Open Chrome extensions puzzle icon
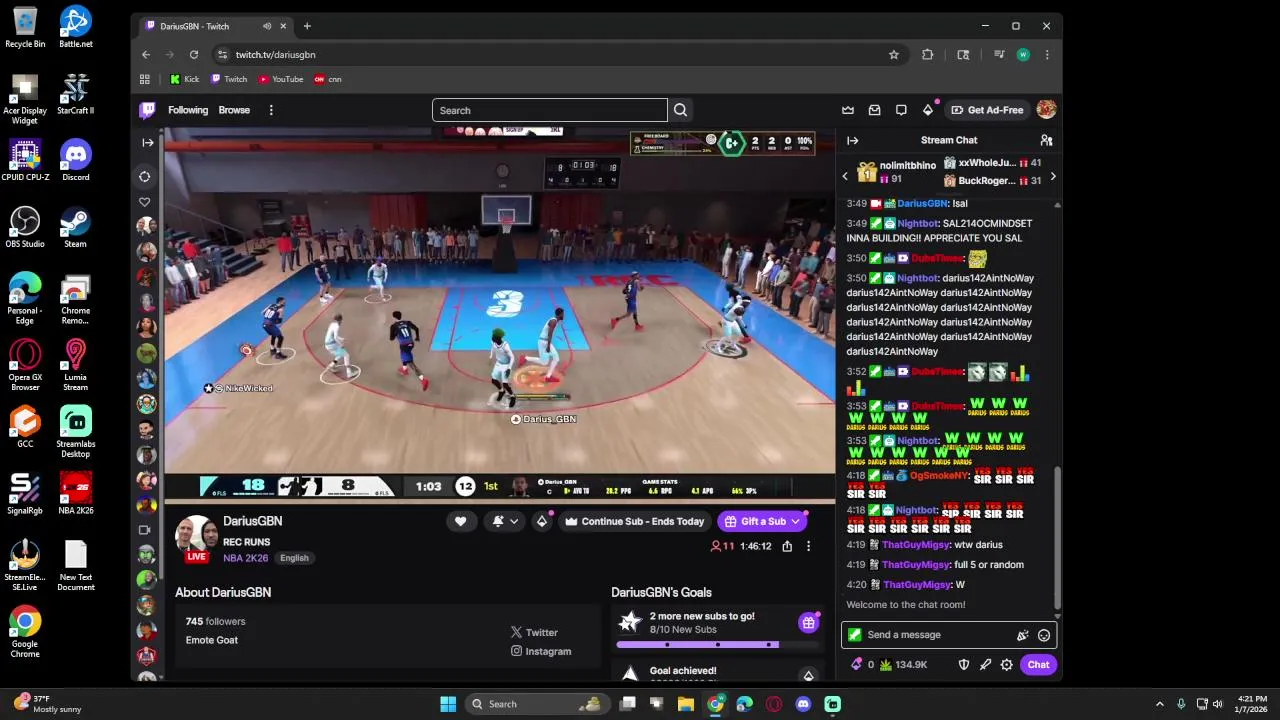This screenshot has height=720, width=1280. (927, 55)
